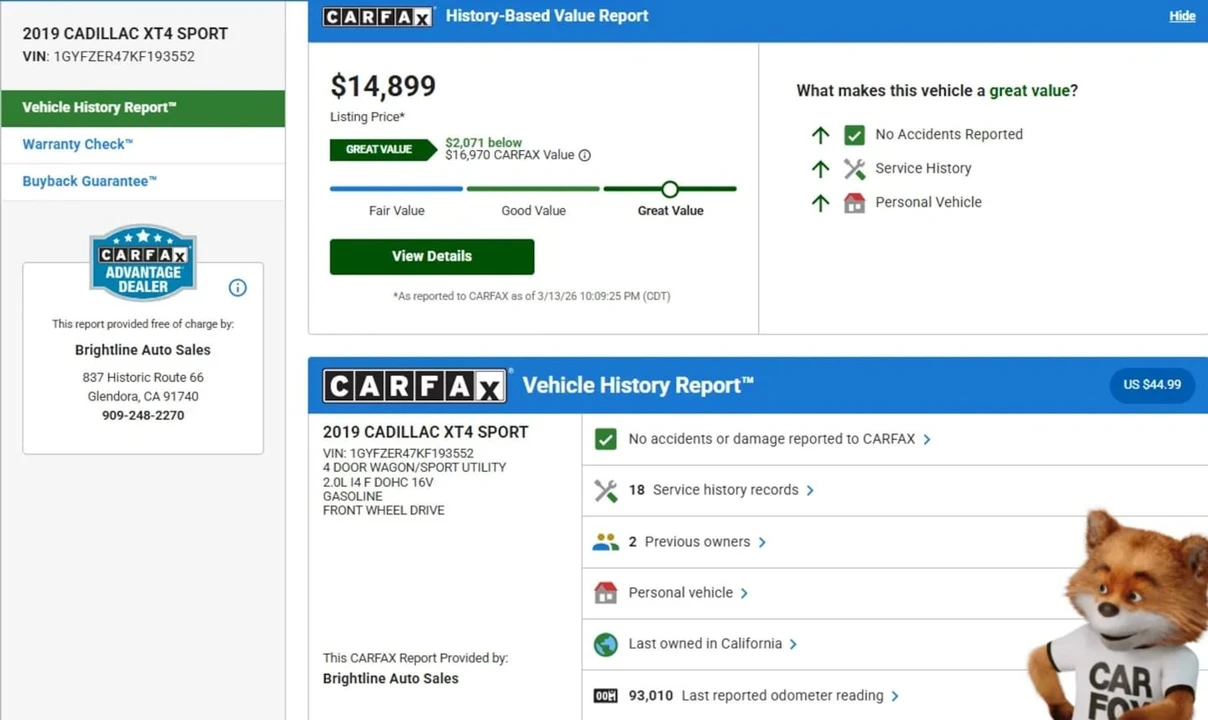The width and height of the screenshot is (1208, 720).
Task: Click the View Details button
Action: click(x=432, y=256)
